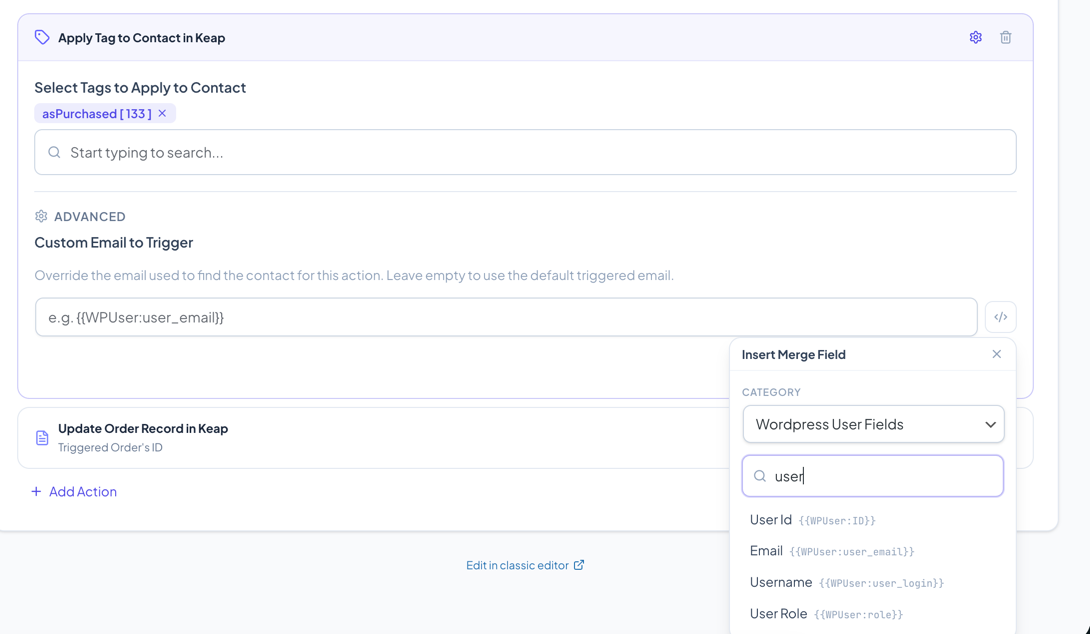The image size is (1090, 634).
Task: Click the magnifier icon in tag search field
Action: tap(55, 152)
